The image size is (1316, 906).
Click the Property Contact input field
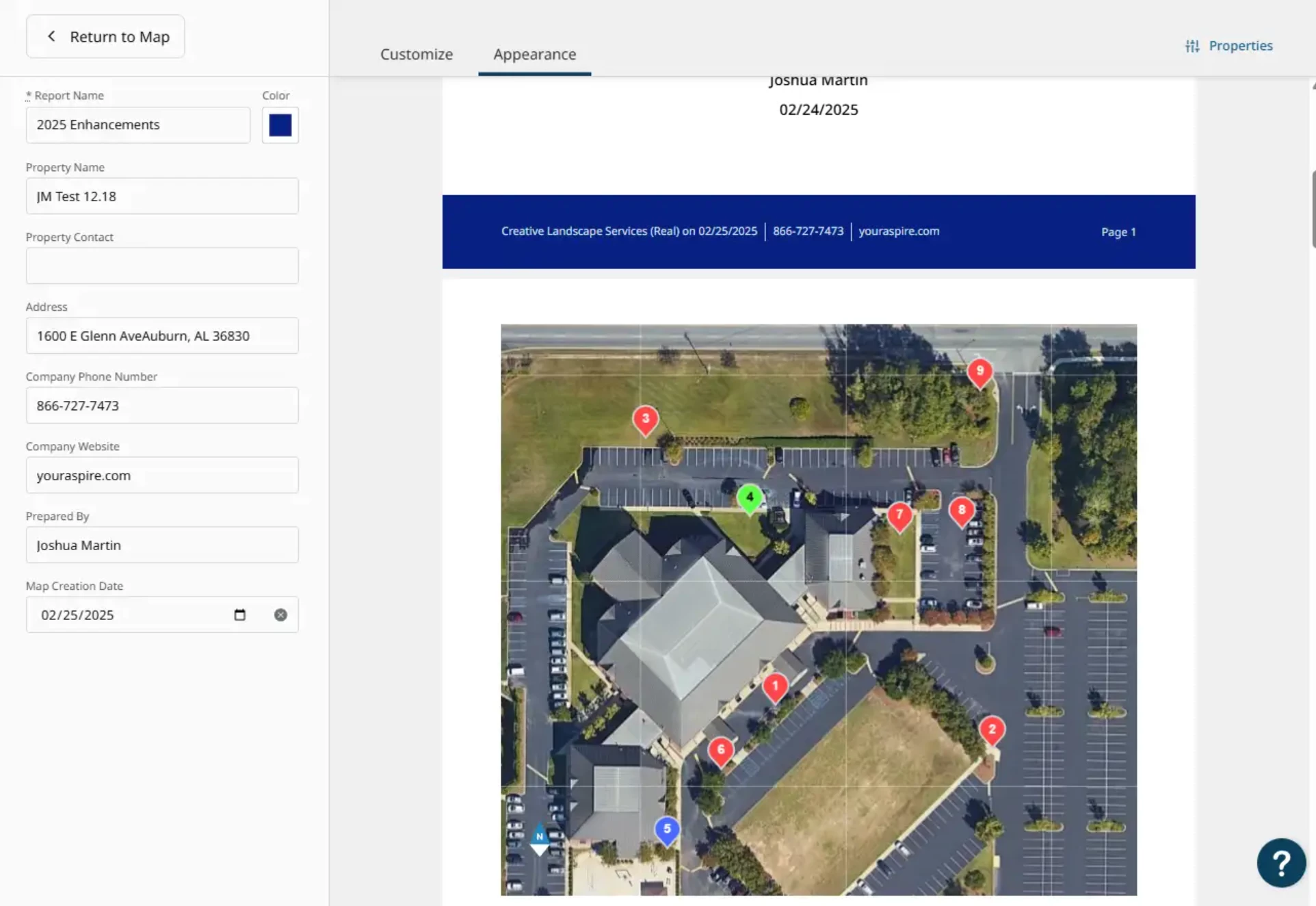[x=162, y=266]
